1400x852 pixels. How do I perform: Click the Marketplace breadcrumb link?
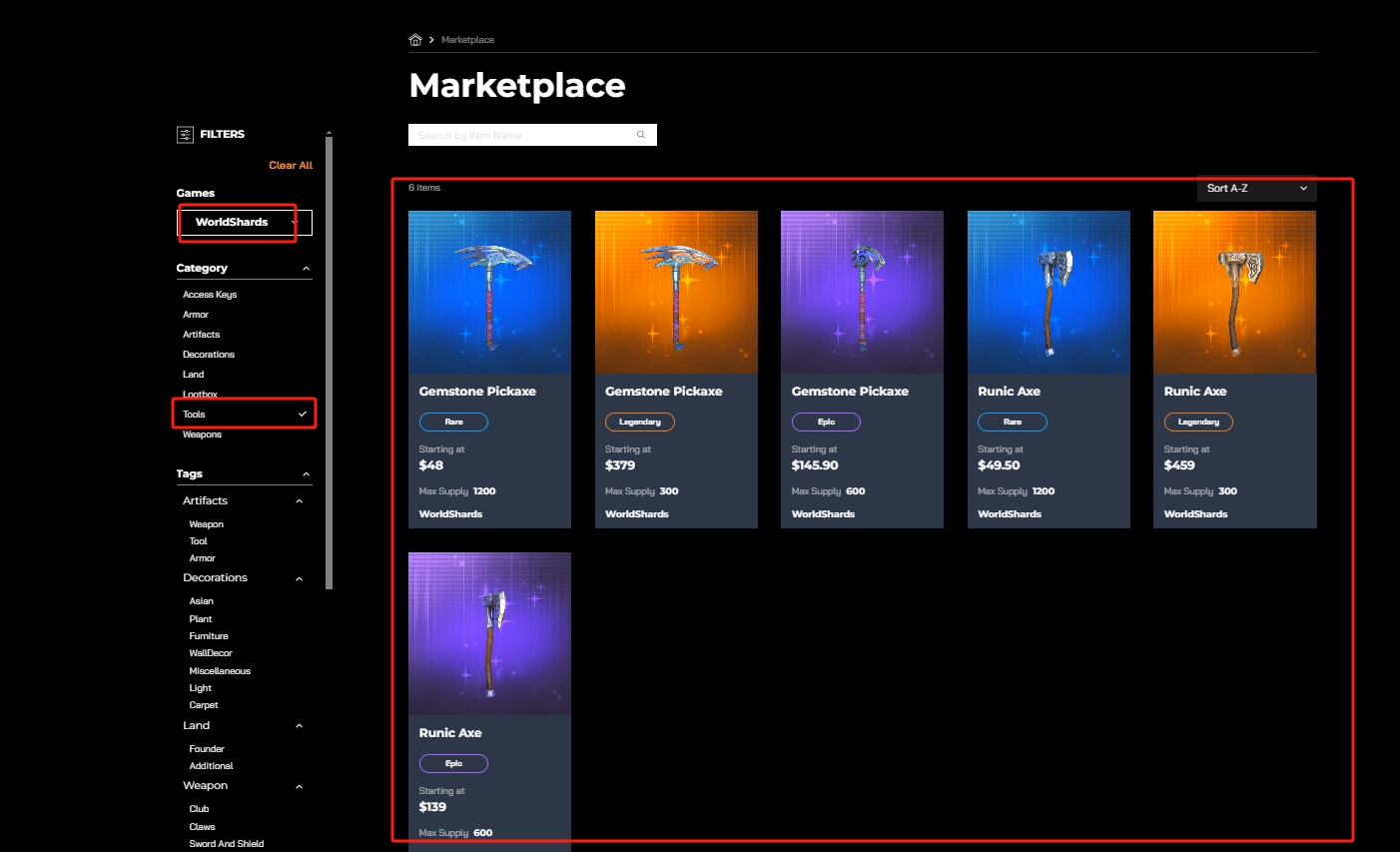click(x=467, y=40)
